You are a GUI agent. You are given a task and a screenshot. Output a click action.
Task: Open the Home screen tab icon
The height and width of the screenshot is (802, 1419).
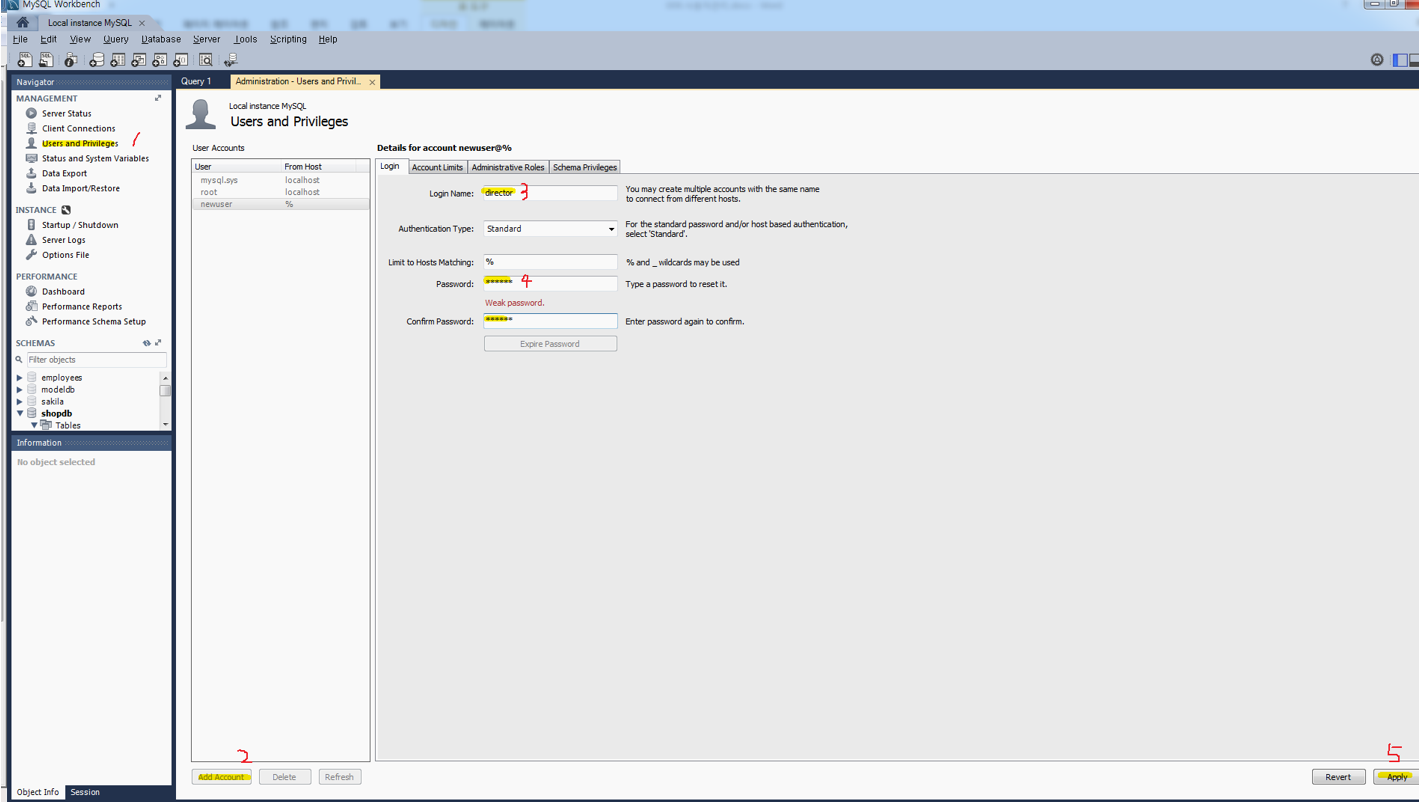[x=22, y=22]
